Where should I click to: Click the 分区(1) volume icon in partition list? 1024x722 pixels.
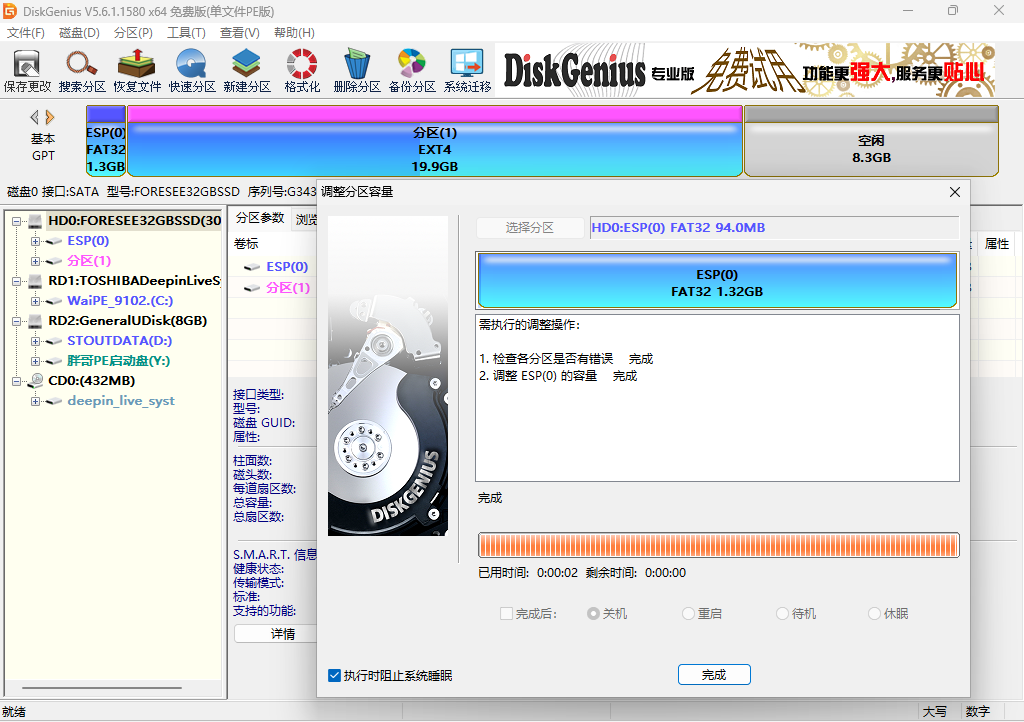[x=251, y=288]
